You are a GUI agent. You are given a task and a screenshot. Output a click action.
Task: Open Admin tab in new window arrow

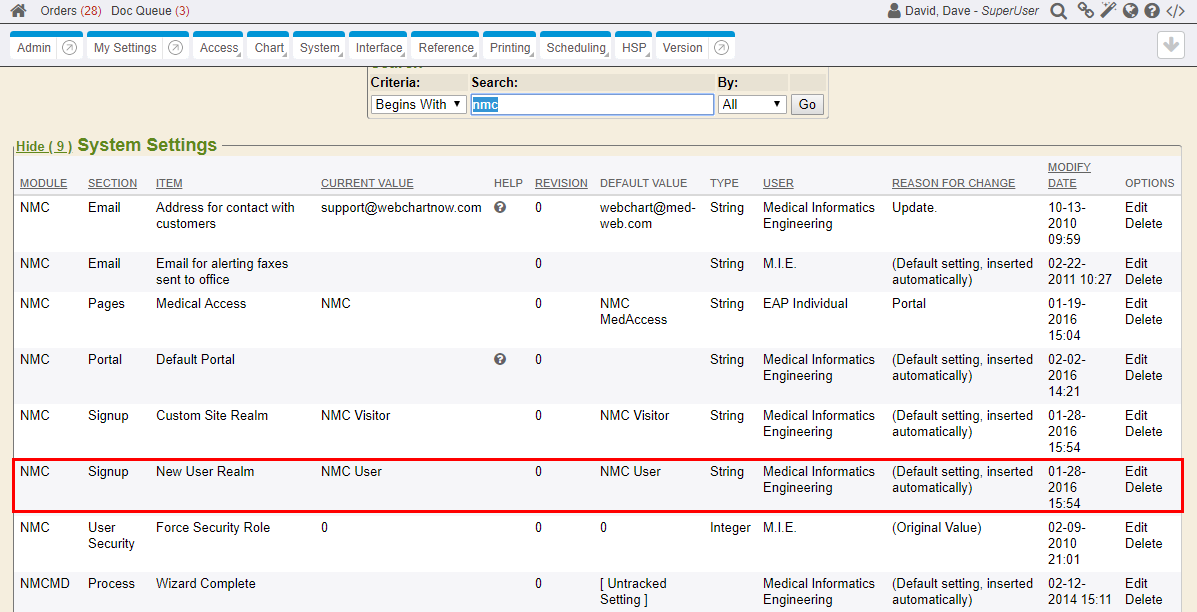(69, 48)
